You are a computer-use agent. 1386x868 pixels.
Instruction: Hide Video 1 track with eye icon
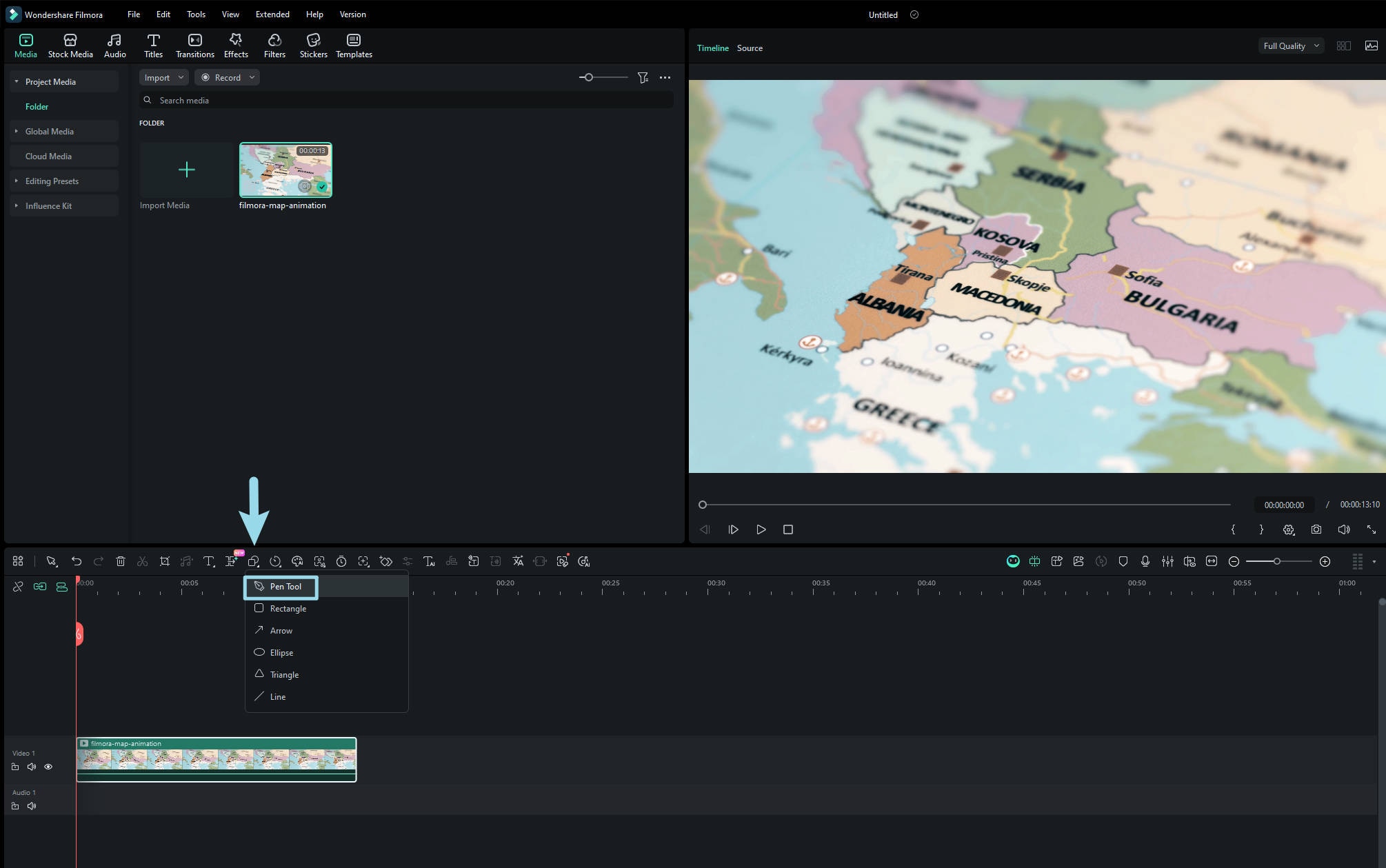48,767
